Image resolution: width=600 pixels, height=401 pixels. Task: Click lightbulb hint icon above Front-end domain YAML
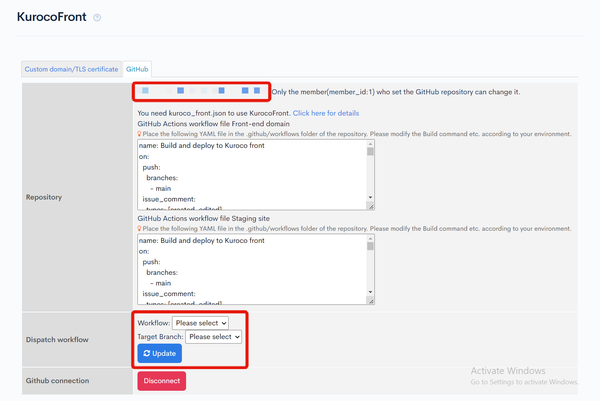pos(139,134)
